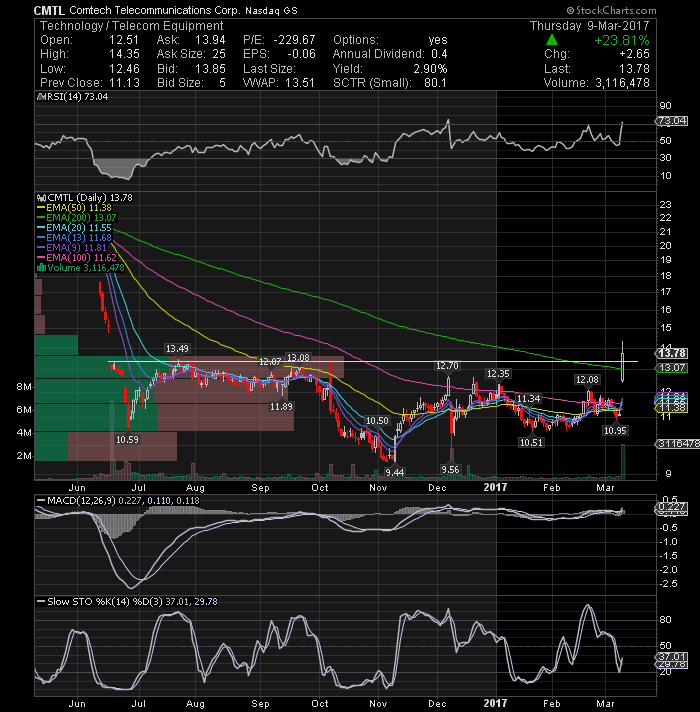Click the Thursday 9-Mar-2017 date
700x712 pixels.
pyautogui.click(x=590, y=25)
